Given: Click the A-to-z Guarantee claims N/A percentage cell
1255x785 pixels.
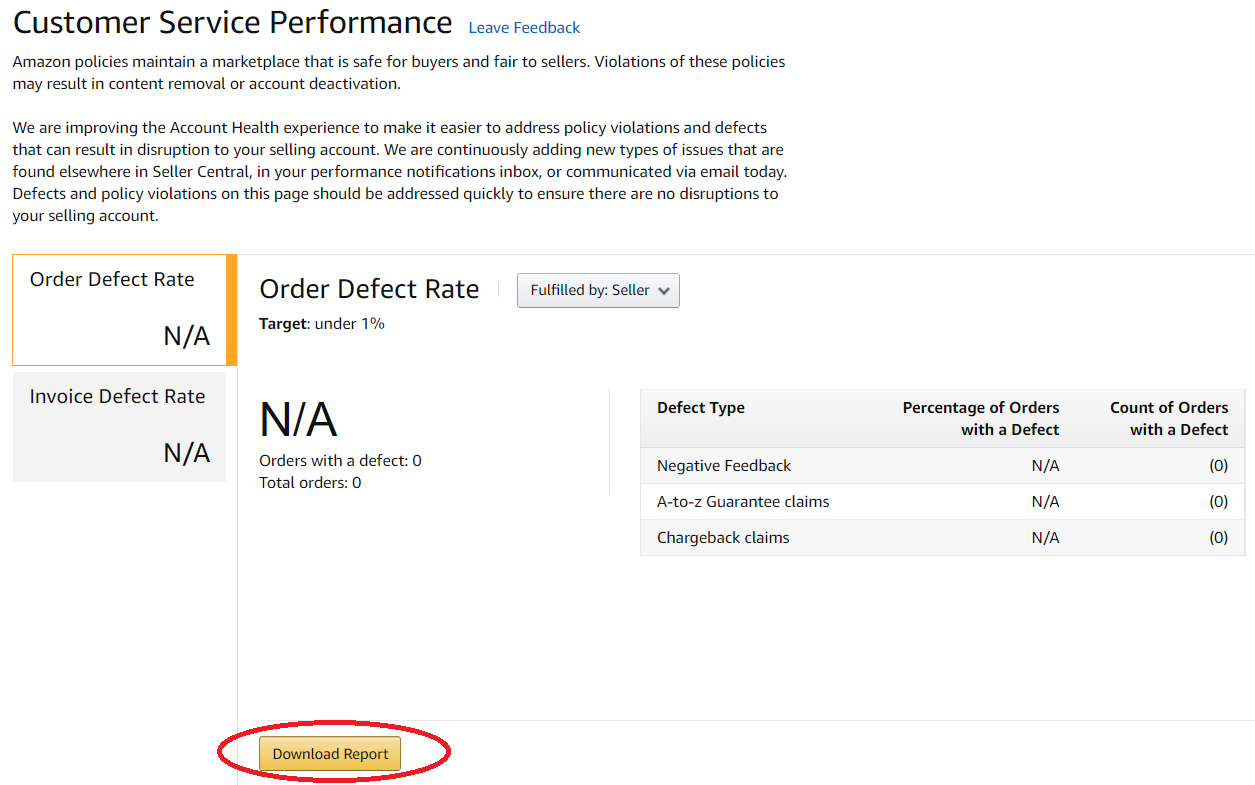Looking at the screenshot, I should click(1045, 502).
